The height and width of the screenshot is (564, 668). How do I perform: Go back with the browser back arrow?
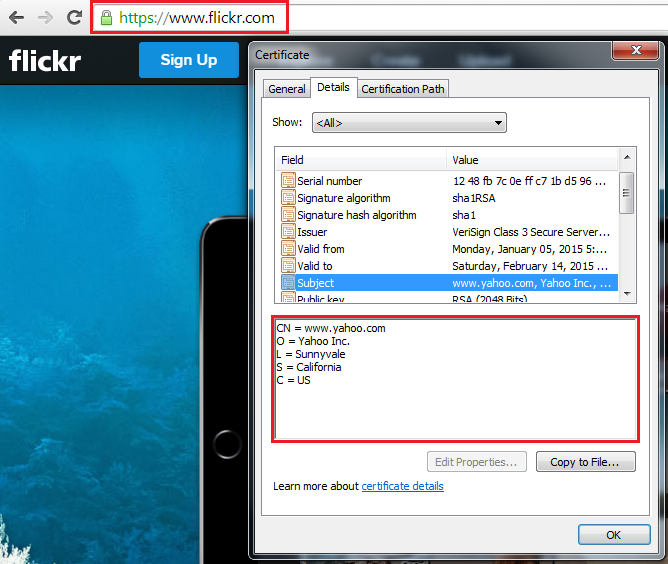click(x=17, y=18)
